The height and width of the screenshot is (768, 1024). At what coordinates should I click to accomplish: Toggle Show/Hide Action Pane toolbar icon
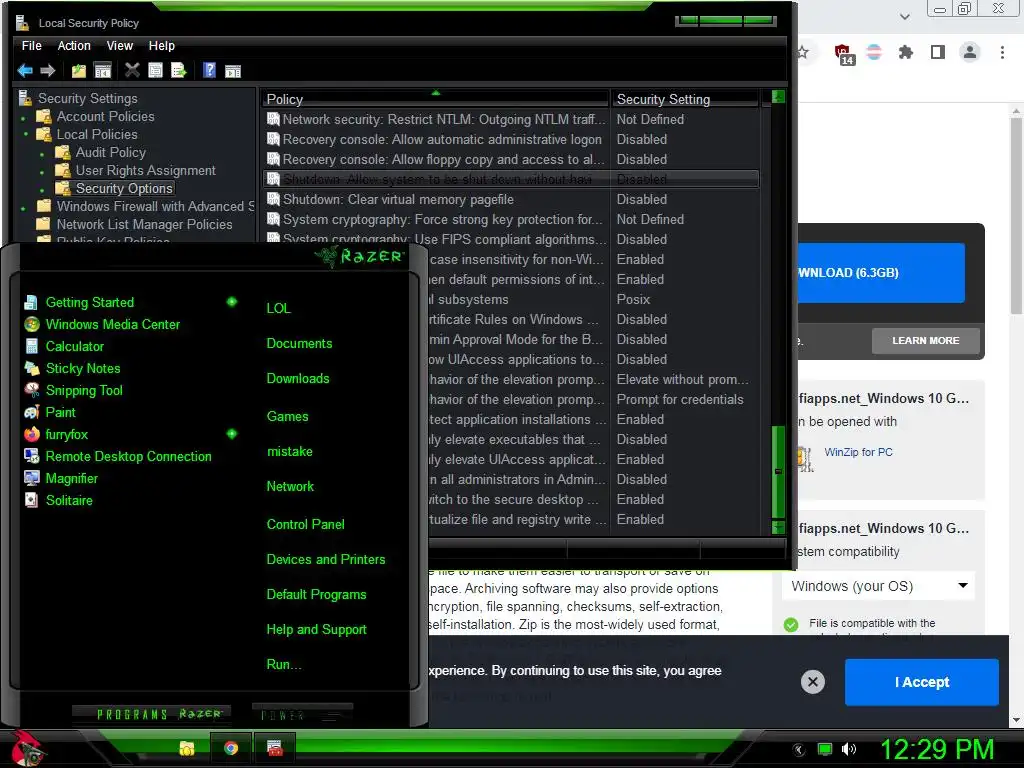pos(233,71)
